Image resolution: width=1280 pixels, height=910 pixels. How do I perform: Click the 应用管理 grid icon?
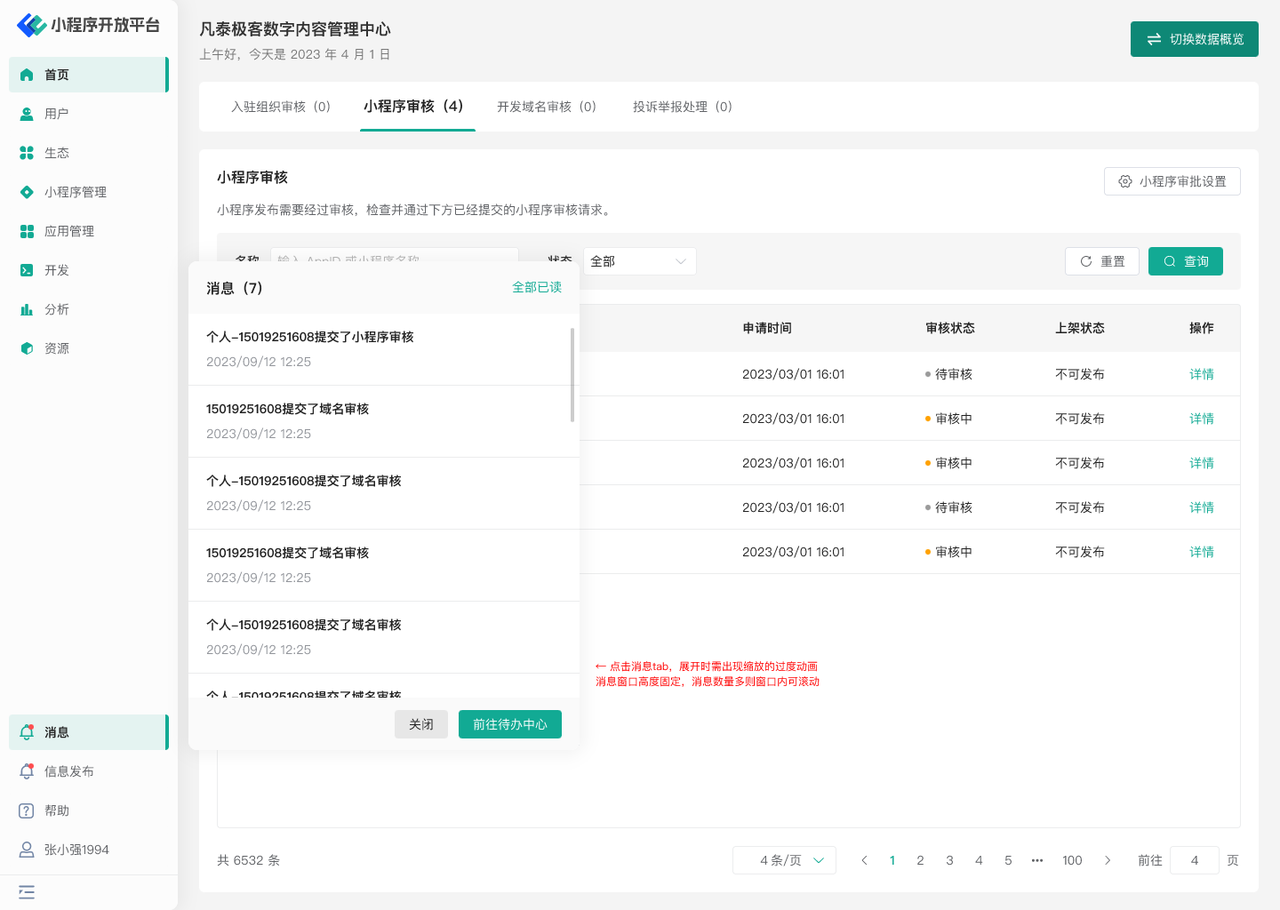click(x=27, y=231)
